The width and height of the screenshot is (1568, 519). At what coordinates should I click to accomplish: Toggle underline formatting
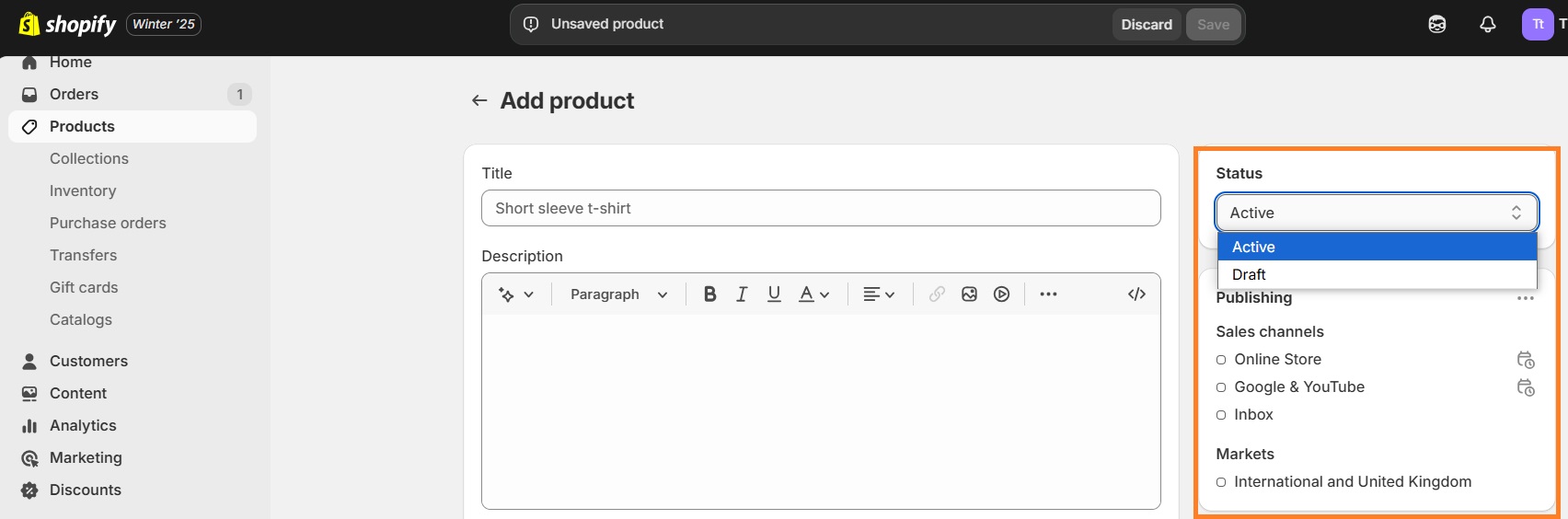[x=774, y=294]
